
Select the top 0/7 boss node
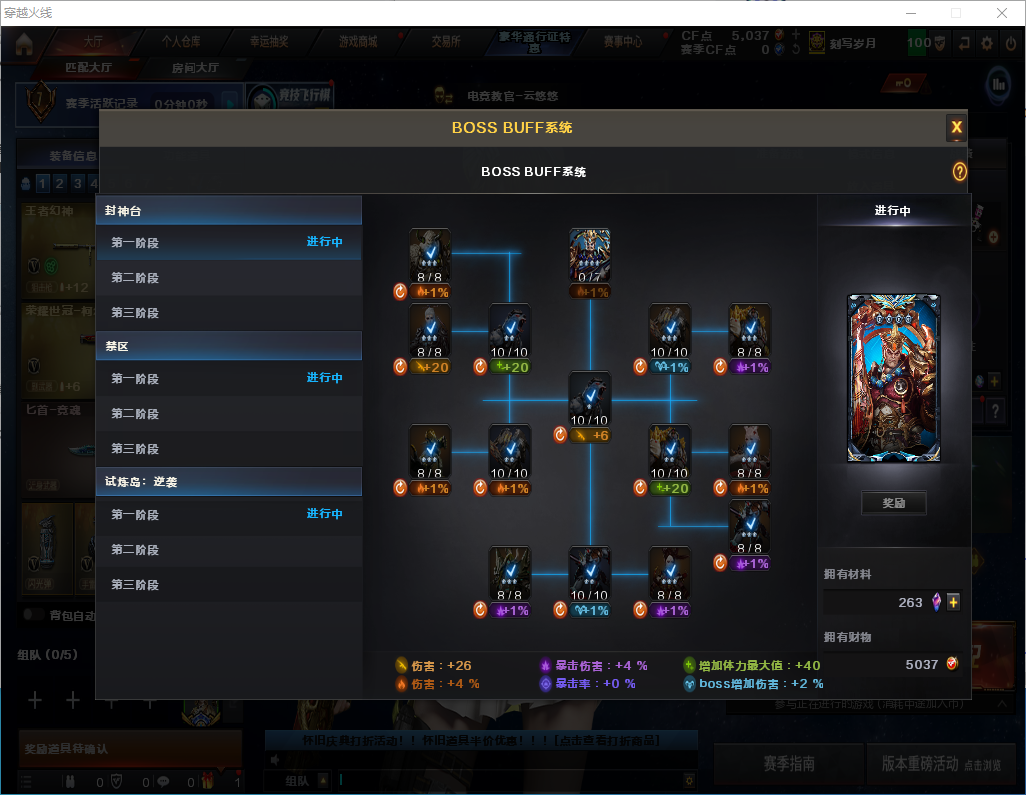[590, 256]
